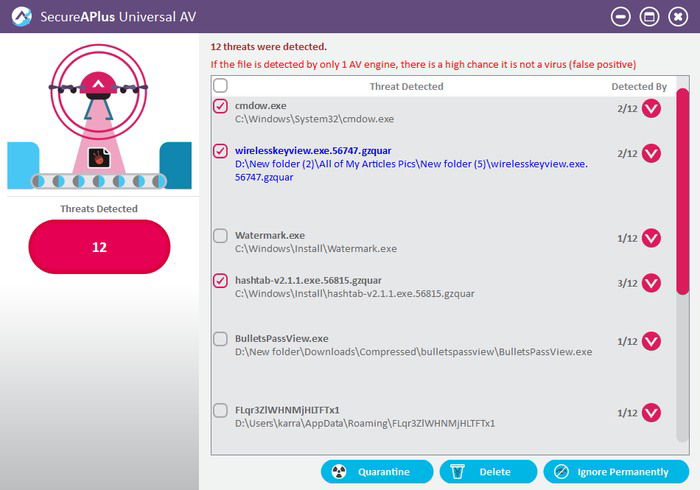700x490 pixels.
Task: Click the trash bin icon on Delete button
Action: pyautogui.click(x=457, y=472)
